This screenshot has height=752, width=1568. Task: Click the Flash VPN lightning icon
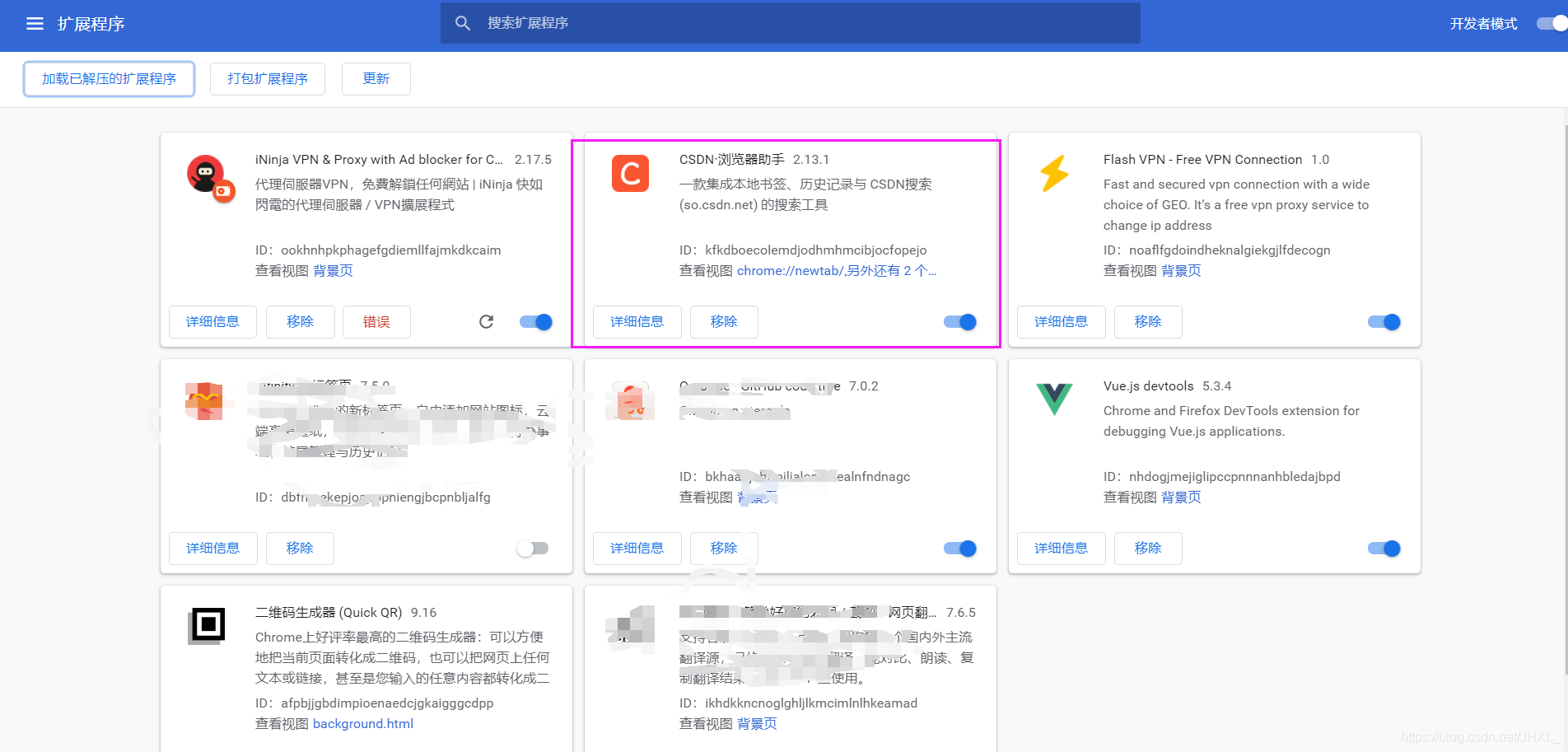coord(1054,175)
